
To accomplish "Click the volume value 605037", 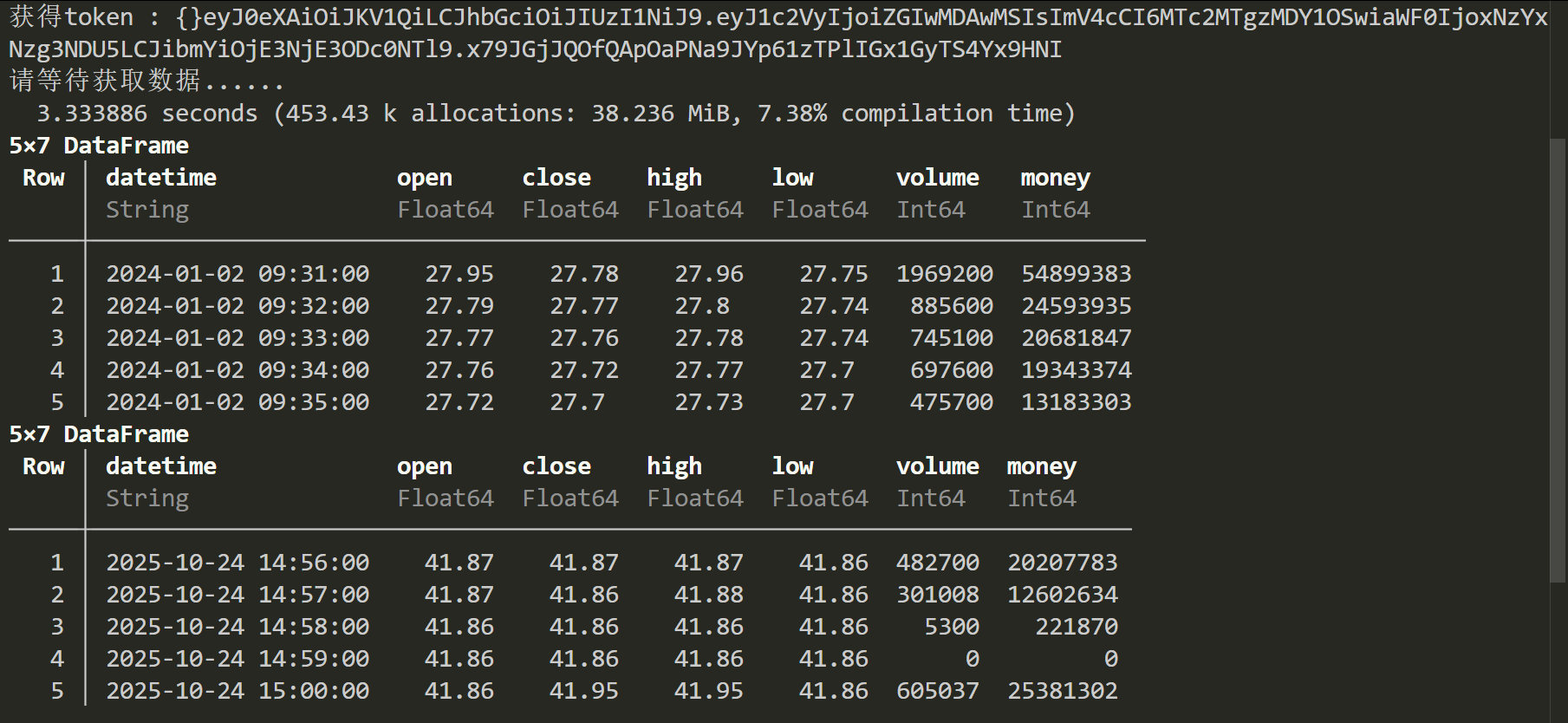I will (x=938, y=691).
